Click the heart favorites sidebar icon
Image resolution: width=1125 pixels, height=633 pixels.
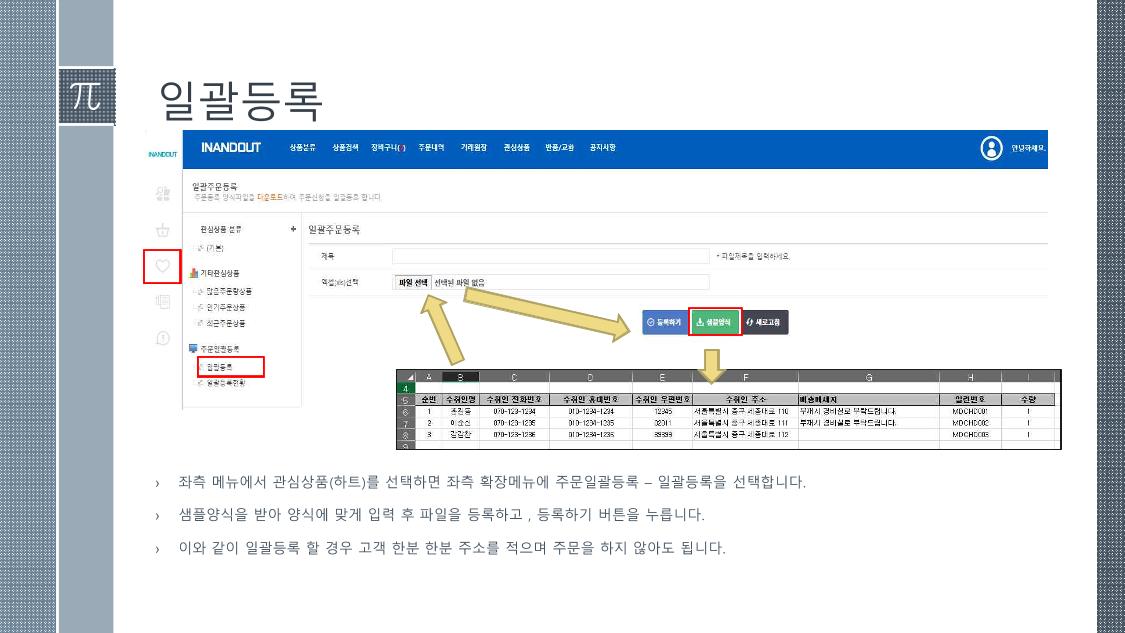(163, 266)
